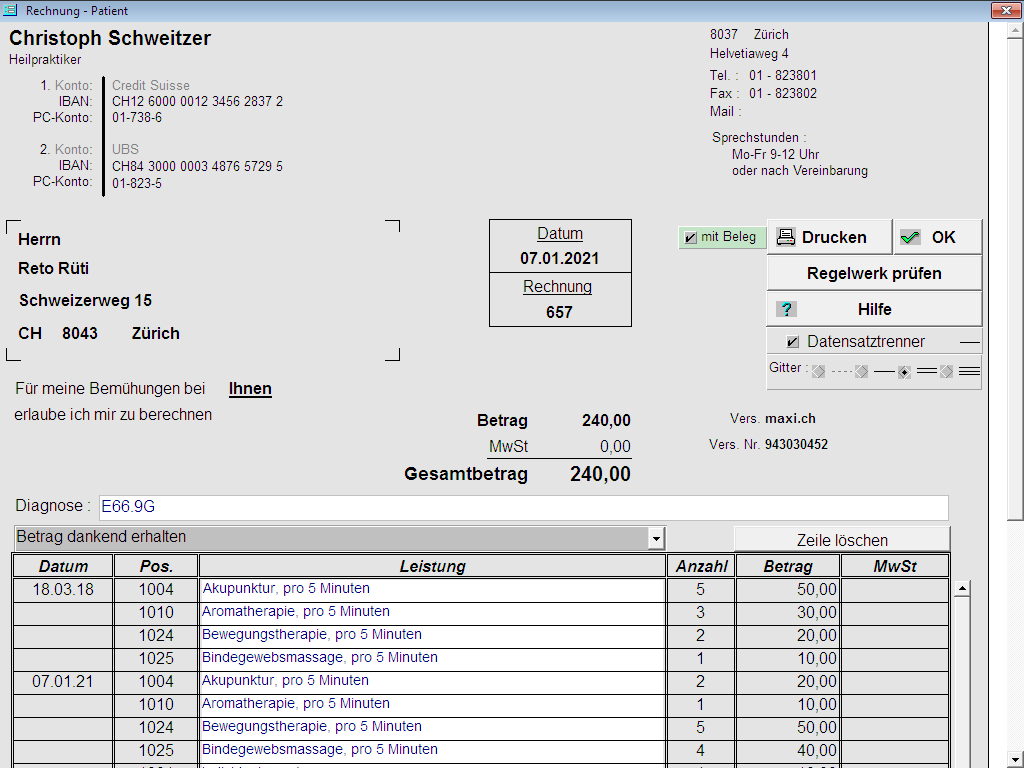Click the currently selected Gitter radio button
Screen dimensions: 1024x768
click(904, 372)
